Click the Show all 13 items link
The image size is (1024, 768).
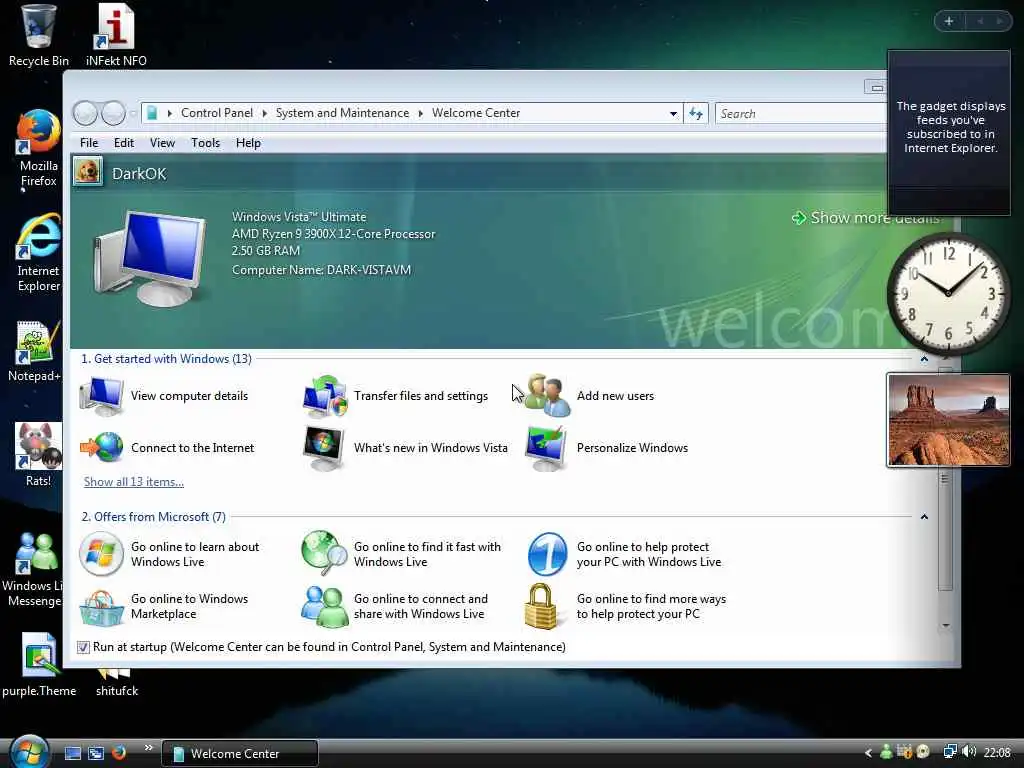point(134,482)
